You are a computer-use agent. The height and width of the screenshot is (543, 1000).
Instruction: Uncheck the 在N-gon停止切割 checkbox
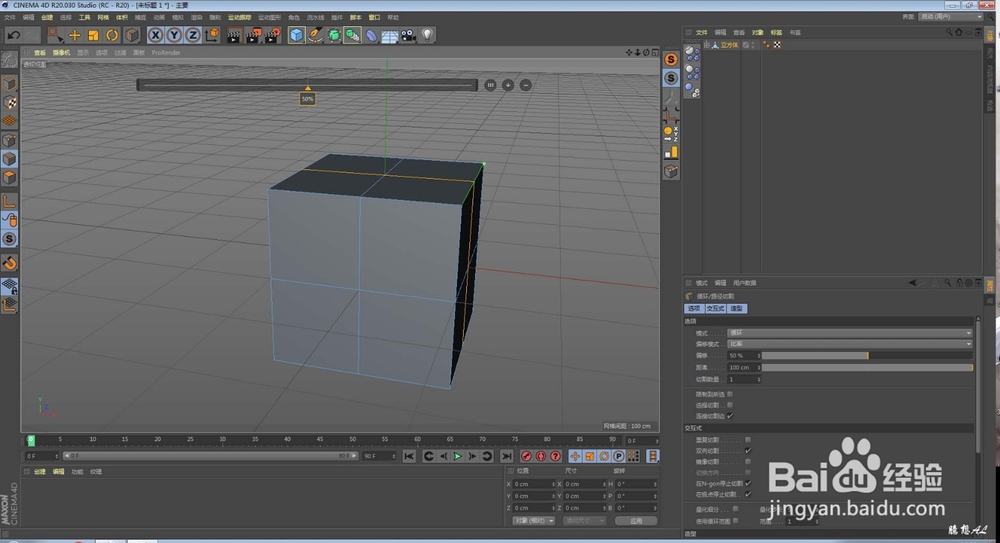point(748,483)
